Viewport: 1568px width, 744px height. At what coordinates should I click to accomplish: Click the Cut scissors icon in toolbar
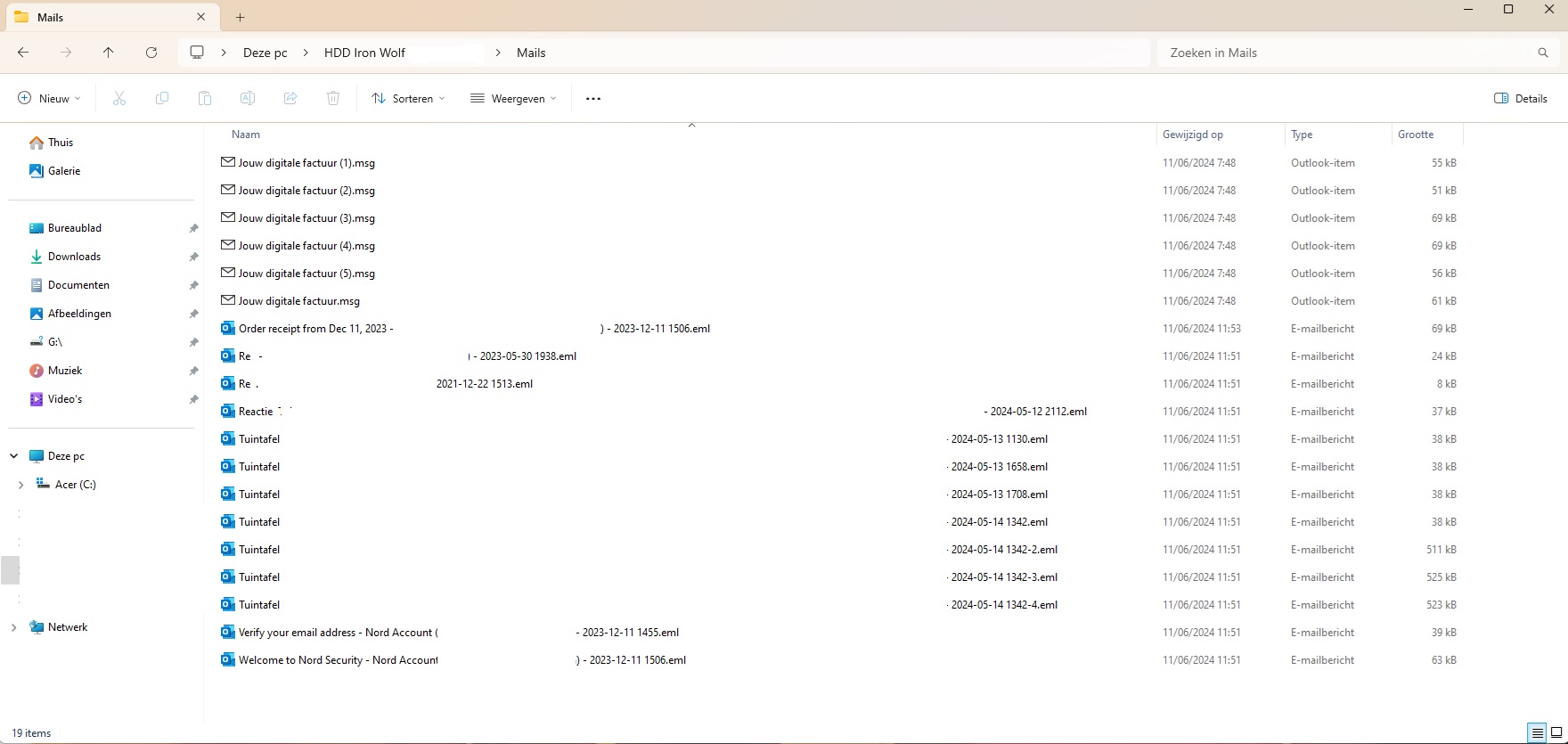(119, 99)
